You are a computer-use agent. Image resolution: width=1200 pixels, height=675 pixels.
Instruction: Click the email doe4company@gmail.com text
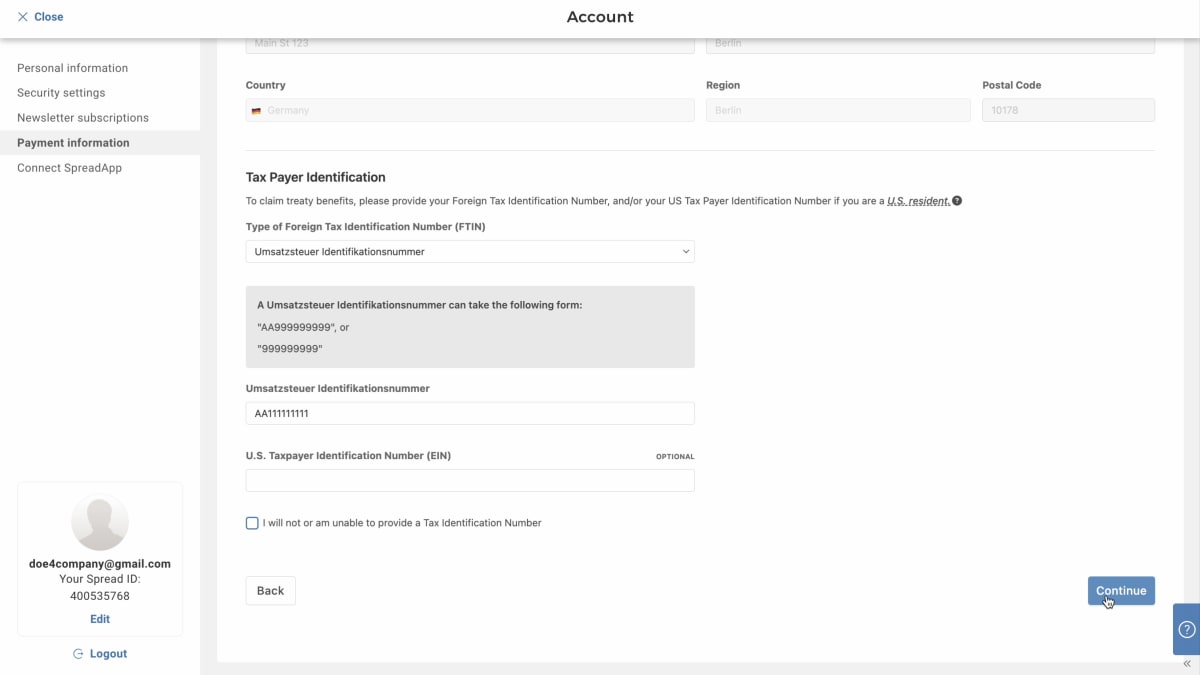(100, 564)
